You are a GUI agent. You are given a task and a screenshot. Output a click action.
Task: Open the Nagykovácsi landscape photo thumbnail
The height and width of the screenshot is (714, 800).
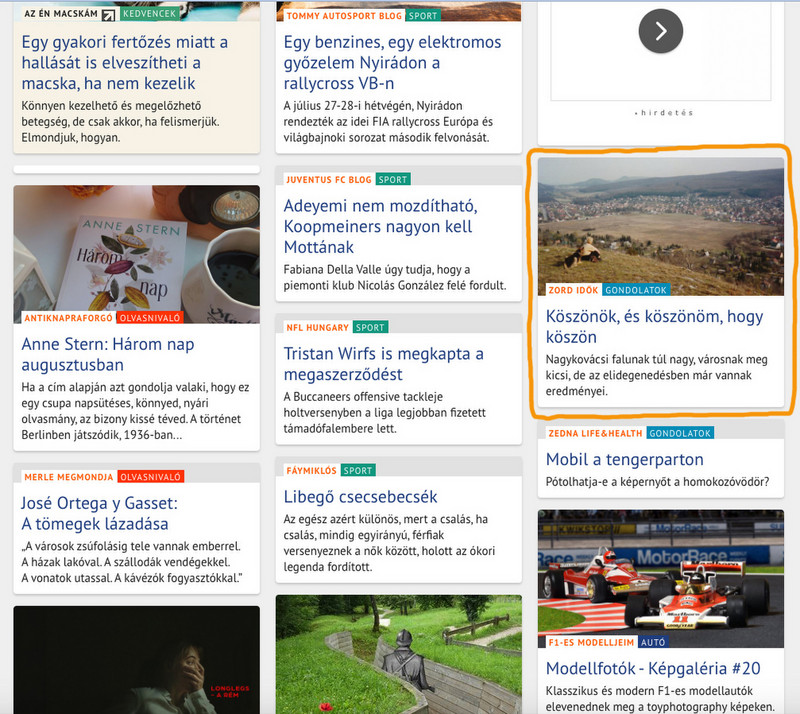pos(661,226)
